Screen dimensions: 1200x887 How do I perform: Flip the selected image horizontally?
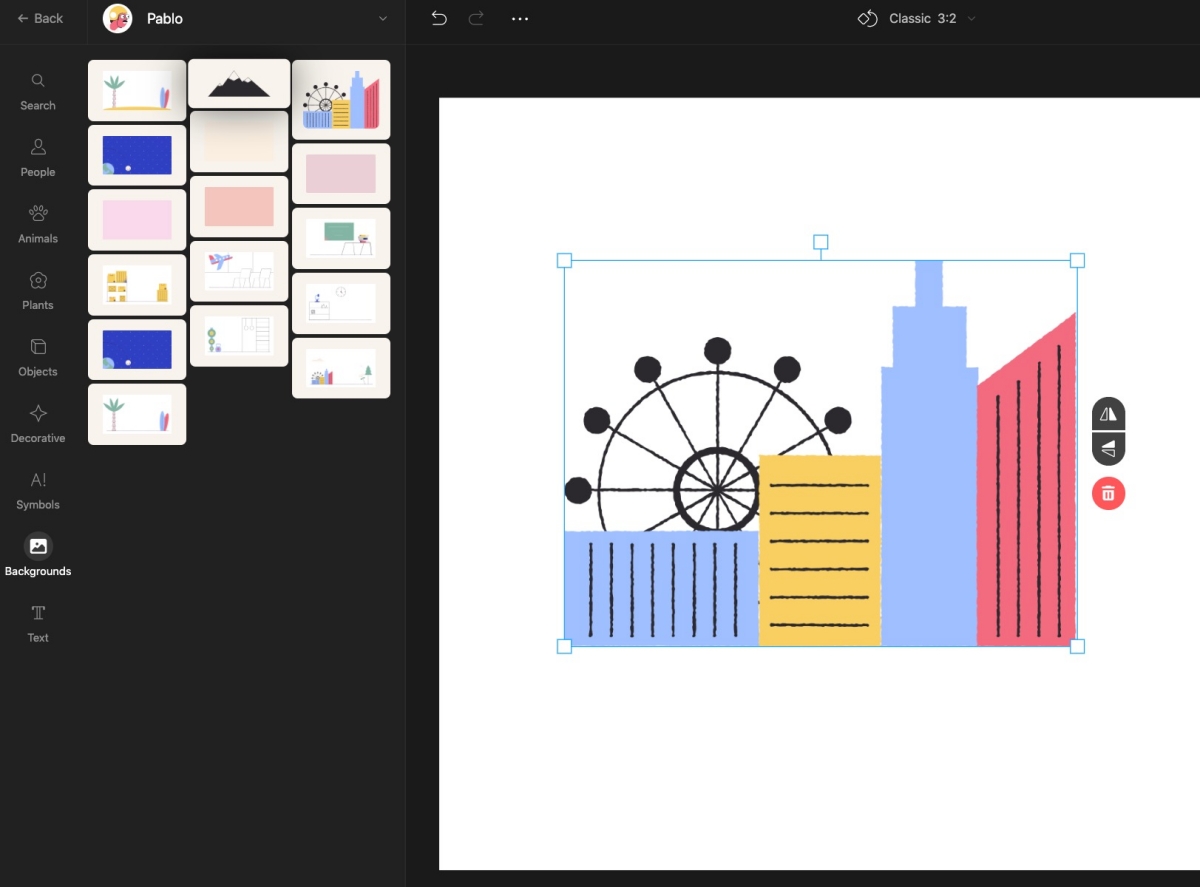point(1108,414)
